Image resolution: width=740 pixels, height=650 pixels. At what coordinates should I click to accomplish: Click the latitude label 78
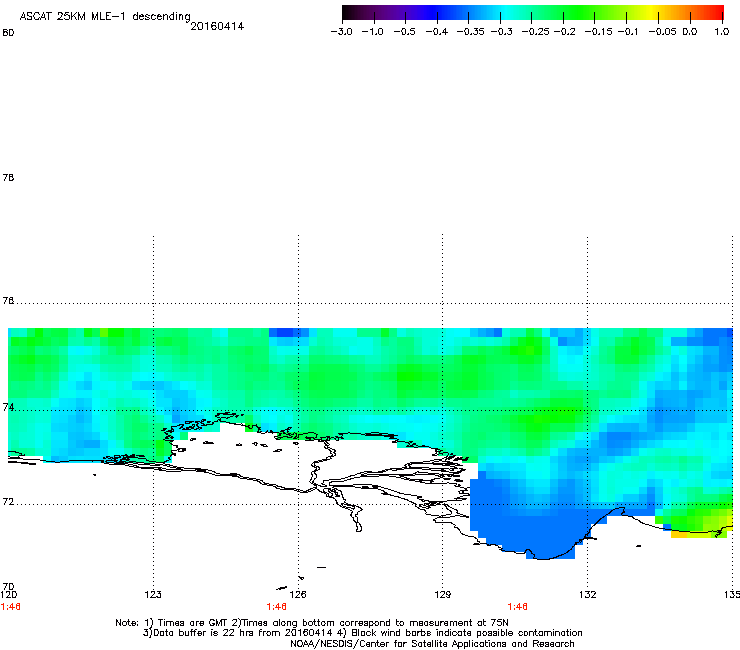[8, 177]
